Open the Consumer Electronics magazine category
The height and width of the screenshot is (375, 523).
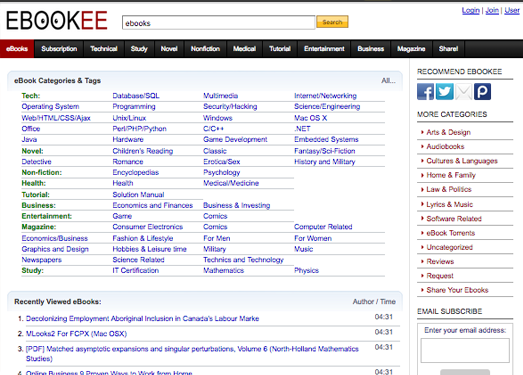pos(147,227)
